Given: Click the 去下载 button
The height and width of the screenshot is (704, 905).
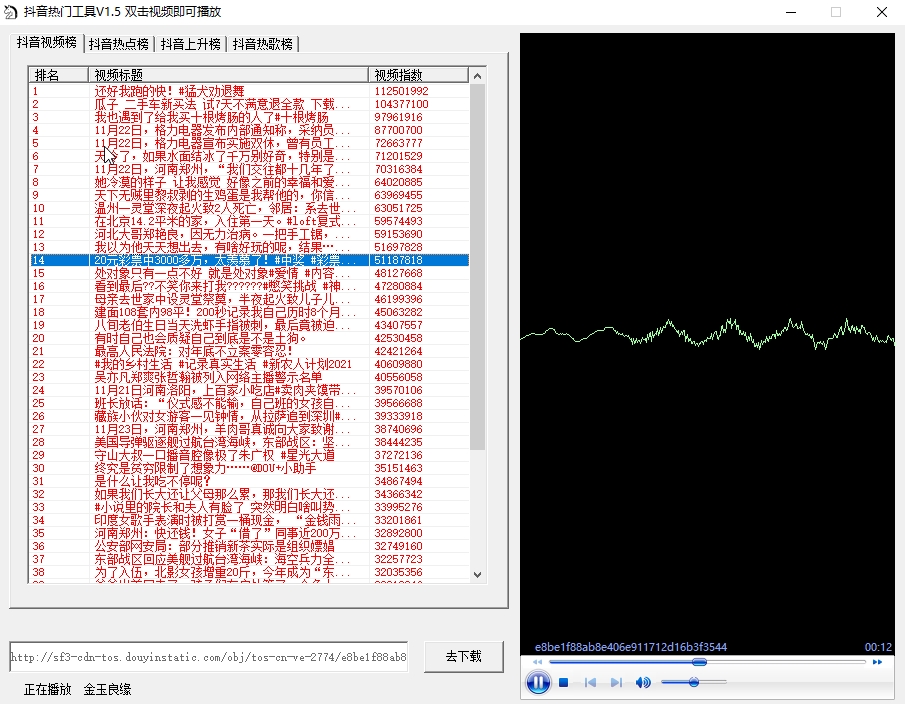Looking at the screenshot, I should pyautogui.click(x=463, y=657).
